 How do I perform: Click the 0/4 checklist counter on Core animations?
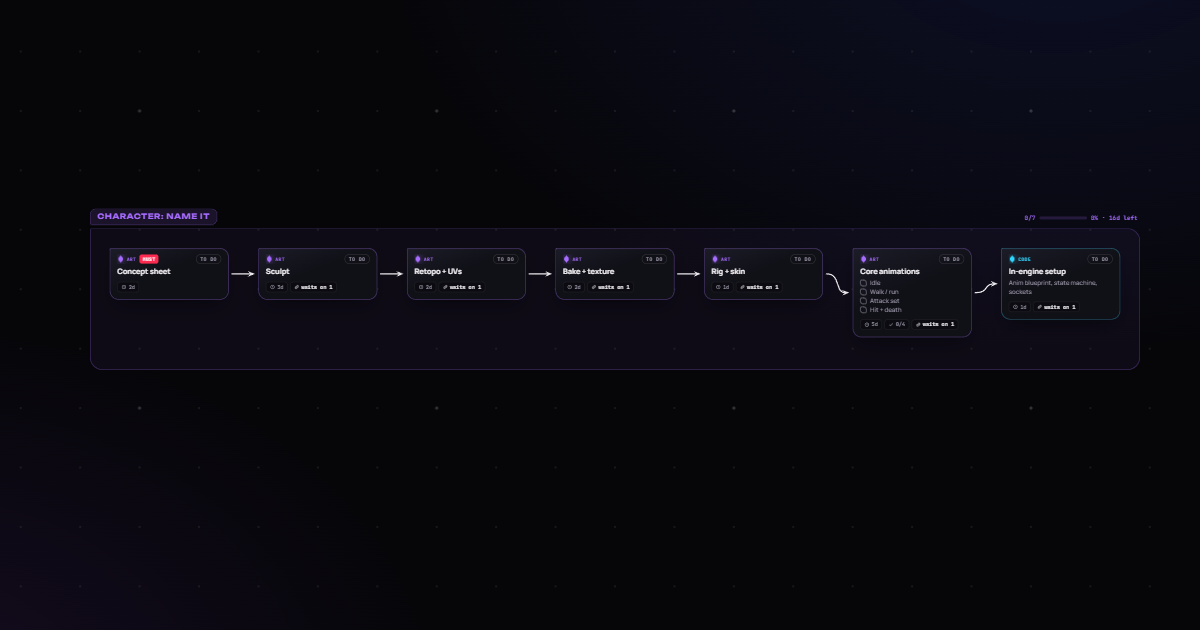[x=897, y=324]
